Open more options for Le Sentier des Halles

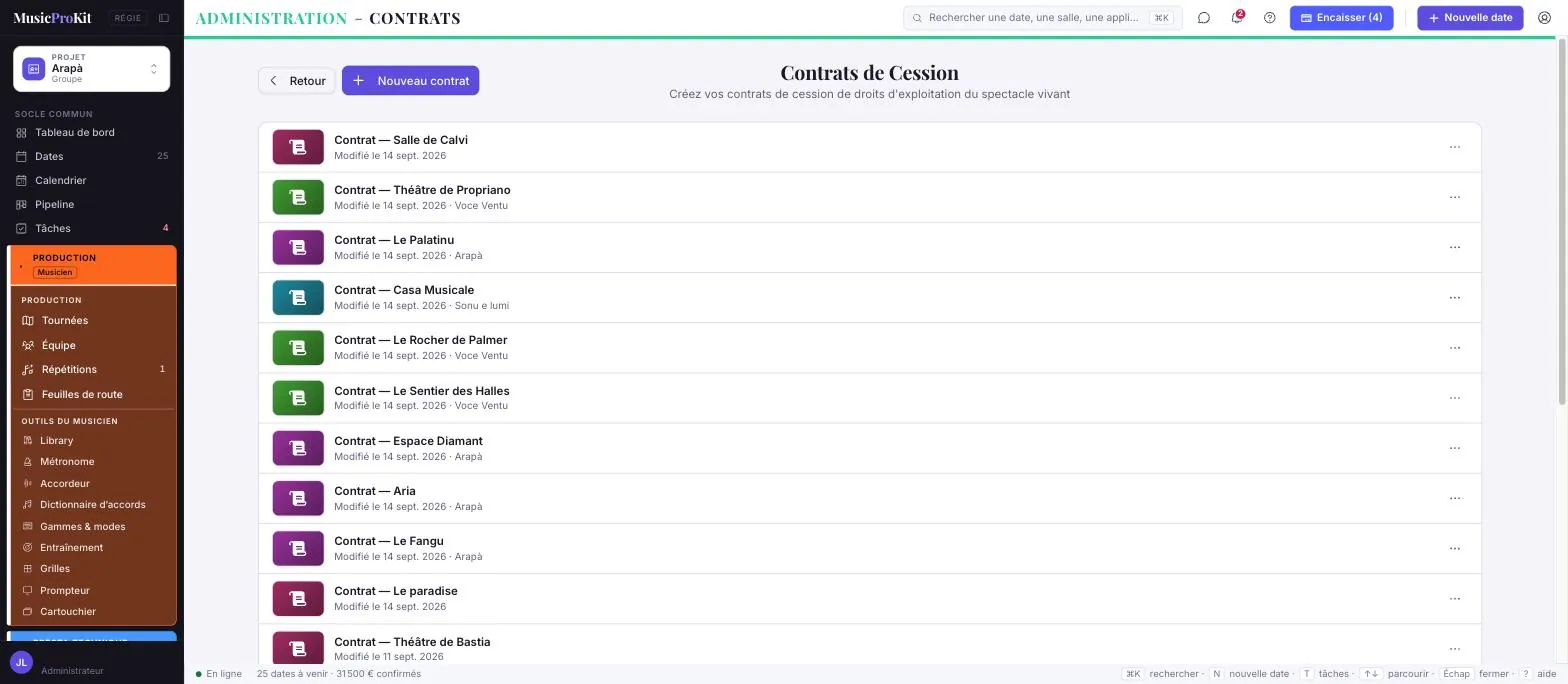click(x=1455, y=398)
